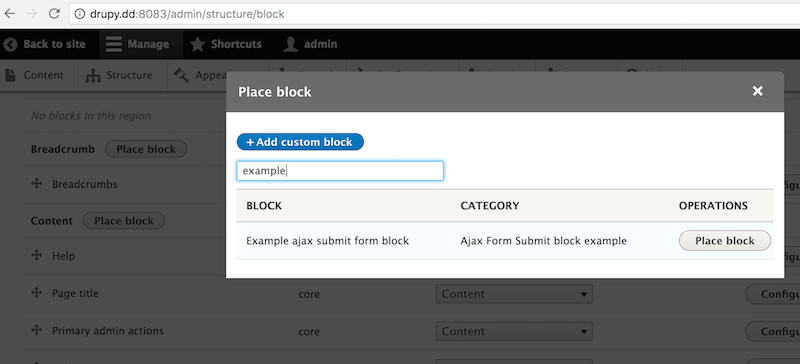Image resolution: width=800 pixels, height=364 pixels.
Task: Click 'Ajax Form Submit block example' category text
Action: click(543, 241)
